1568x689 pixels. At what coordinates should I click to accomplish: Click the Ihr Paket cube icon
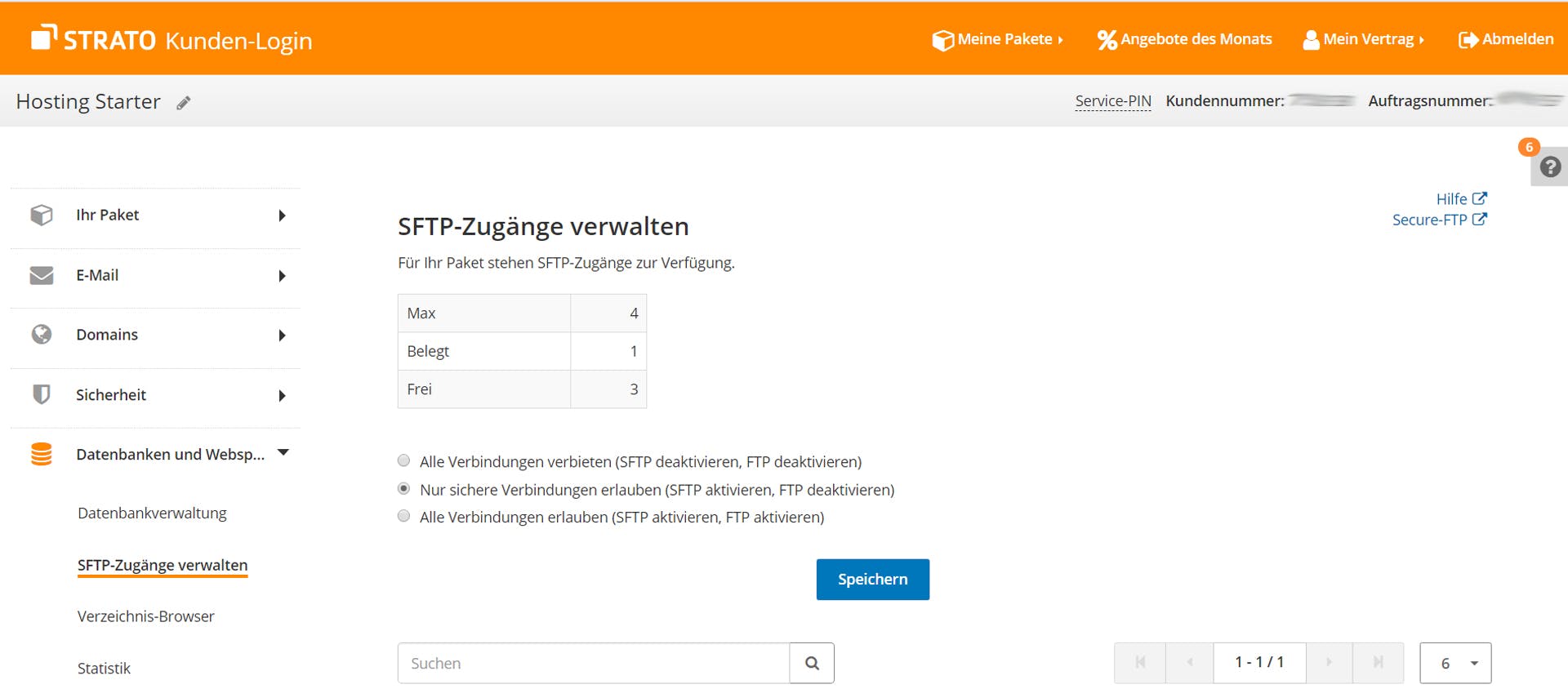coord(42,215)
